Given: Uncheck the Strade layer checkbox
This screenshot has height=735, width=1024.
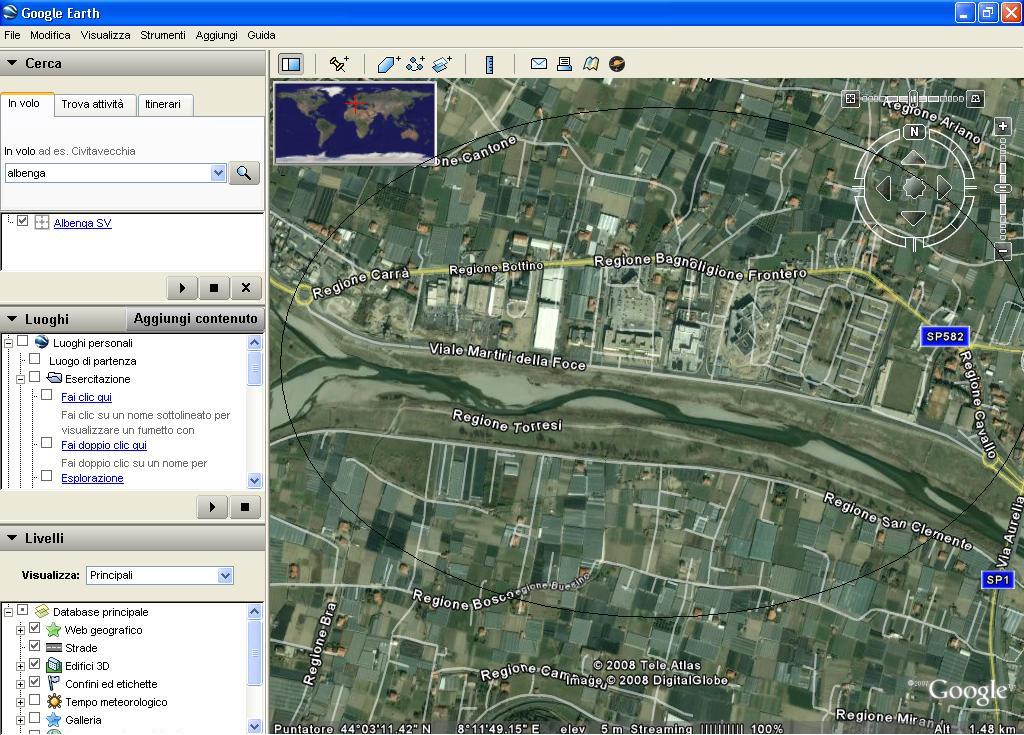Looking at the screenshot, I should [35, 647].
